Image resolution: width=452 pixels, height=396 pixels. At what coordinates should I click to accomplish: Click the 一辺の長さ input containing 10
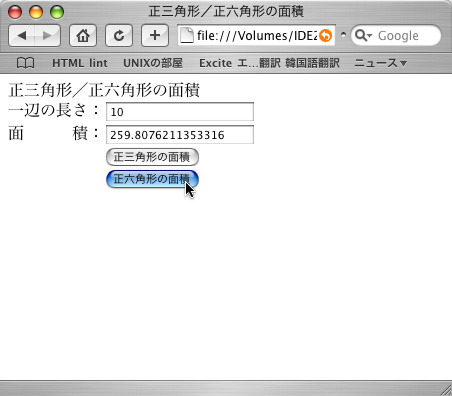point(180,112)
